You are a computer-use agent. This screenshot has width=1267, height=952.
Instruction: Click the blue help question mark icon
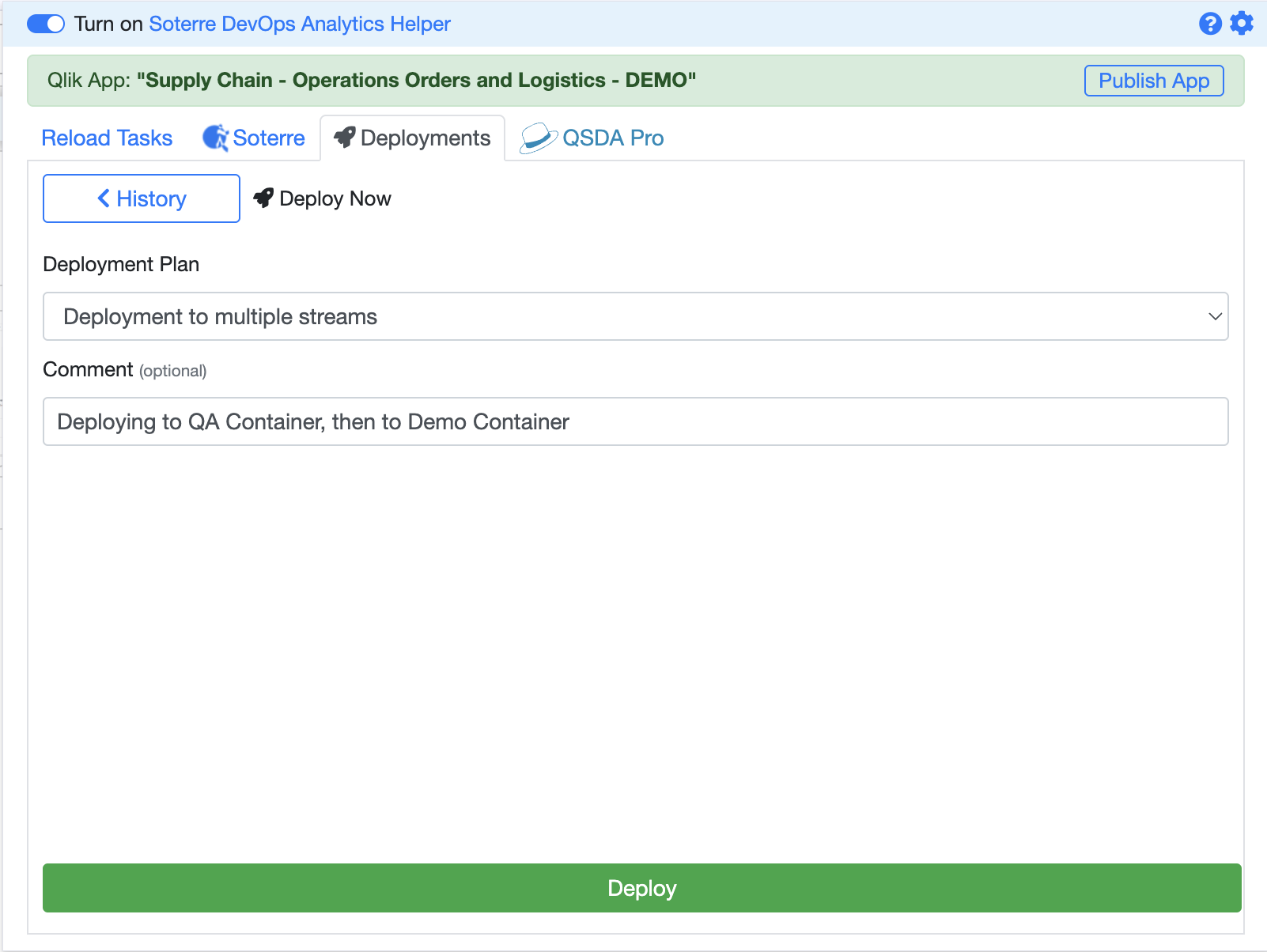(x=1210, y=24)
